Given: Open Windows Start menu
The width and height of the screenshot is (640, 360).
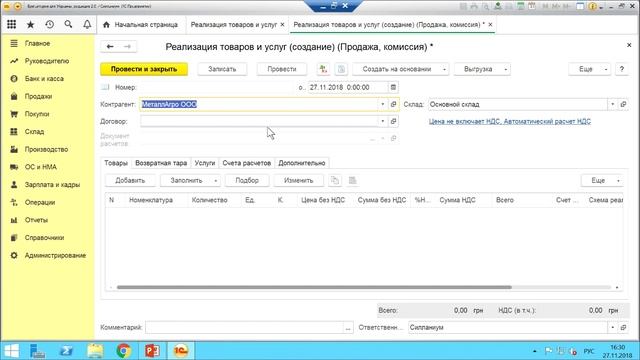Looking at the screenshot, I should click(x=11, y=351).
